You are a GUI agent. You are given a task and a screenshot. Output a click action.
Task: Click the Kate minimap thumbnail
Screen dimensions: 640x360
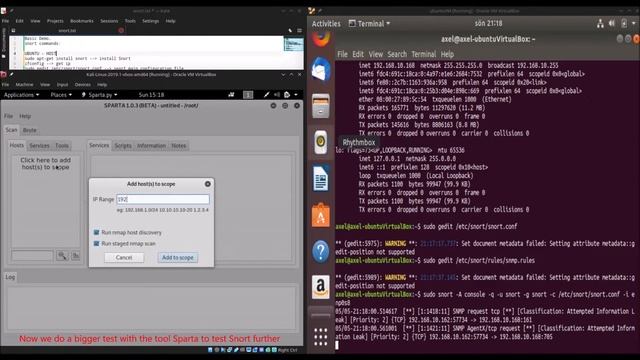click(293, 44)
